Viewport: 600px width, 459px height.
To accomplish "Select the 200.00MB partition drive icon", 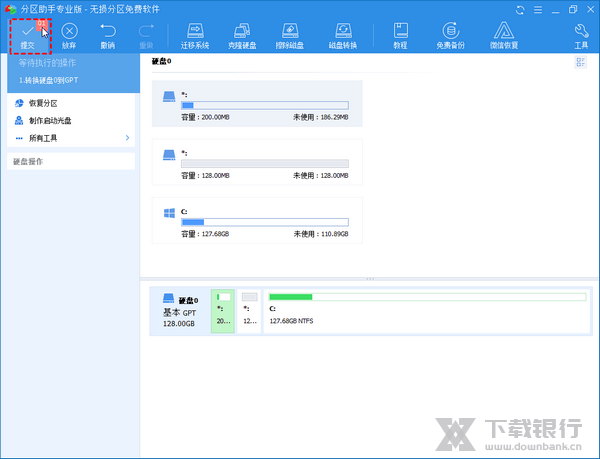I will click(169, 96).
